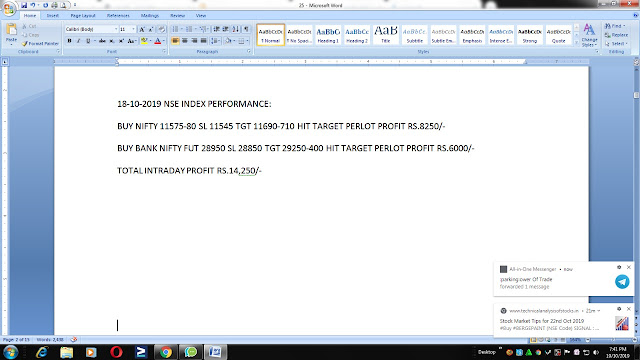Open Word Help question mark
This screenshot has height=360, width=640.
(x=635, y=16)
